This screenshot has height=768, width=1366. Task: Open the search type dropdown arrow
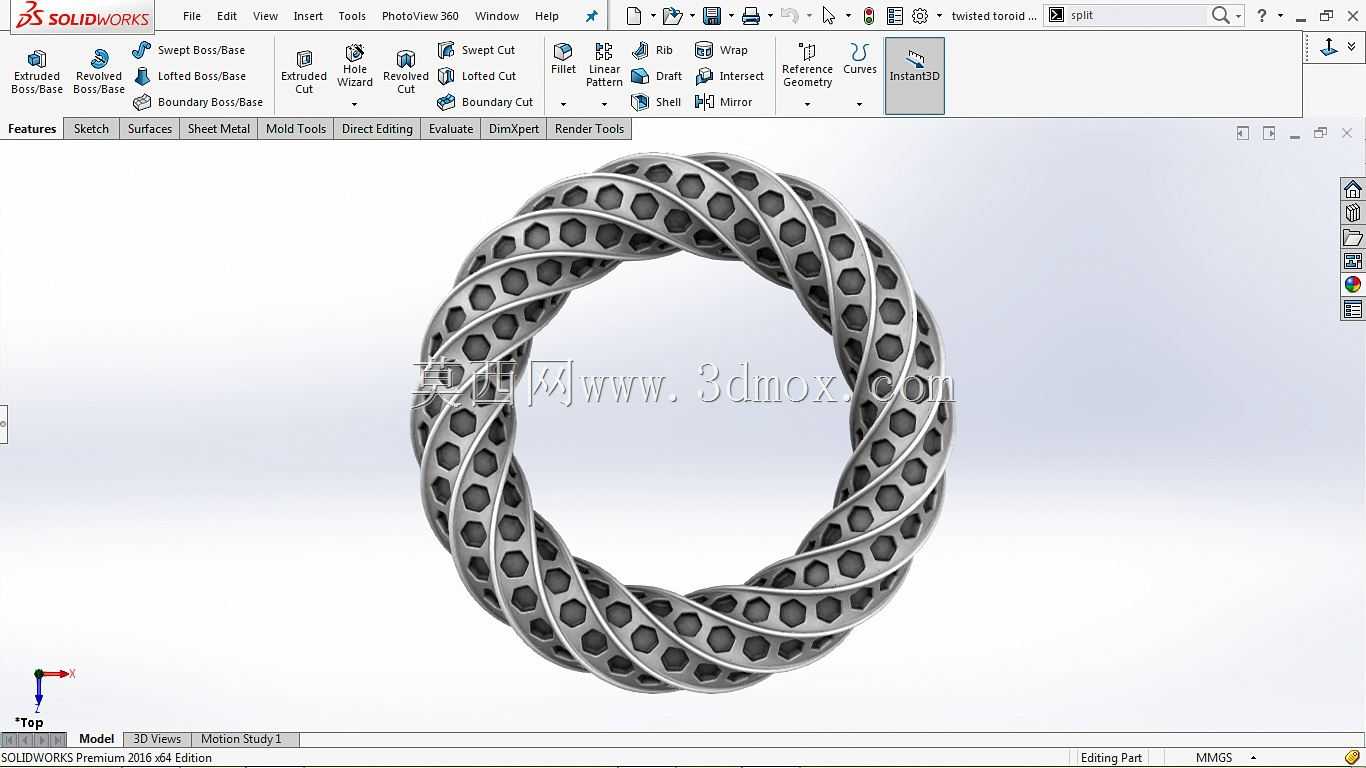coord(1238,16)
